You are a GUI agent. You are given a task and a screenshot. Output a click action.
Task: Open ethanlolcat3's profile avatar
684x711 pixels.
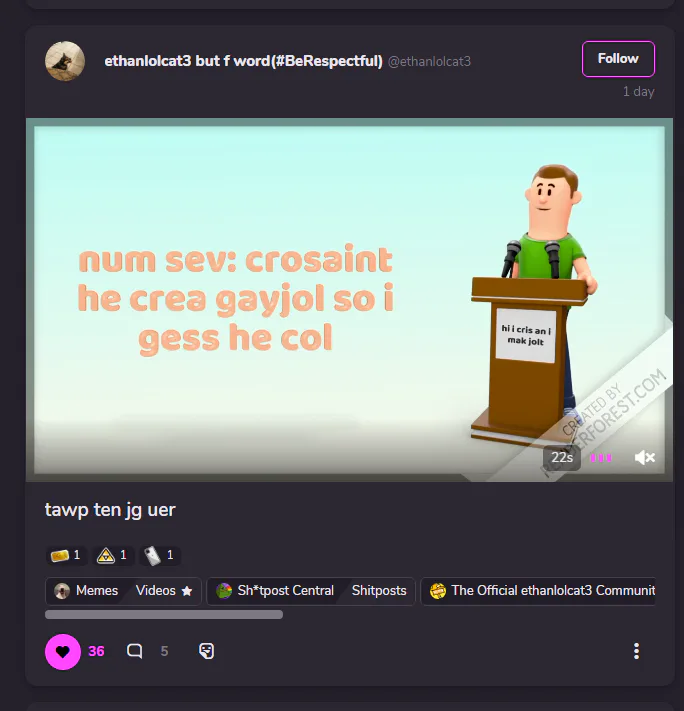(x=65, y=61)
